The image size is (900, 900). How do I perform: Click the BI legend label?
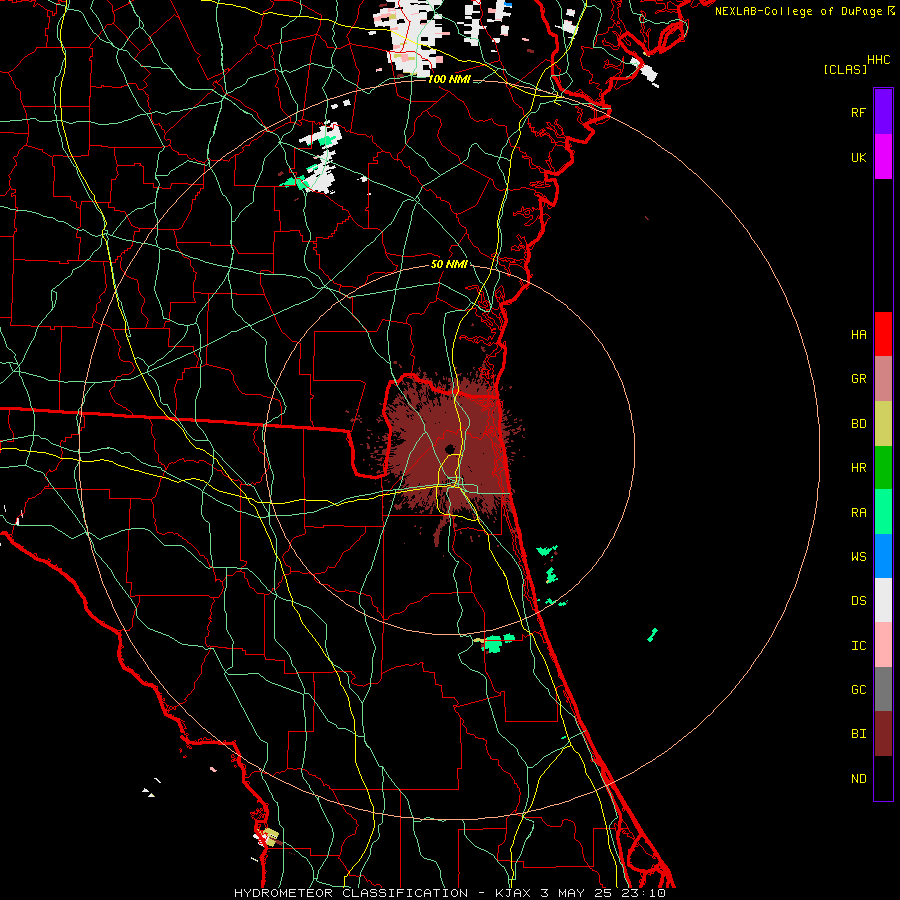858,734
